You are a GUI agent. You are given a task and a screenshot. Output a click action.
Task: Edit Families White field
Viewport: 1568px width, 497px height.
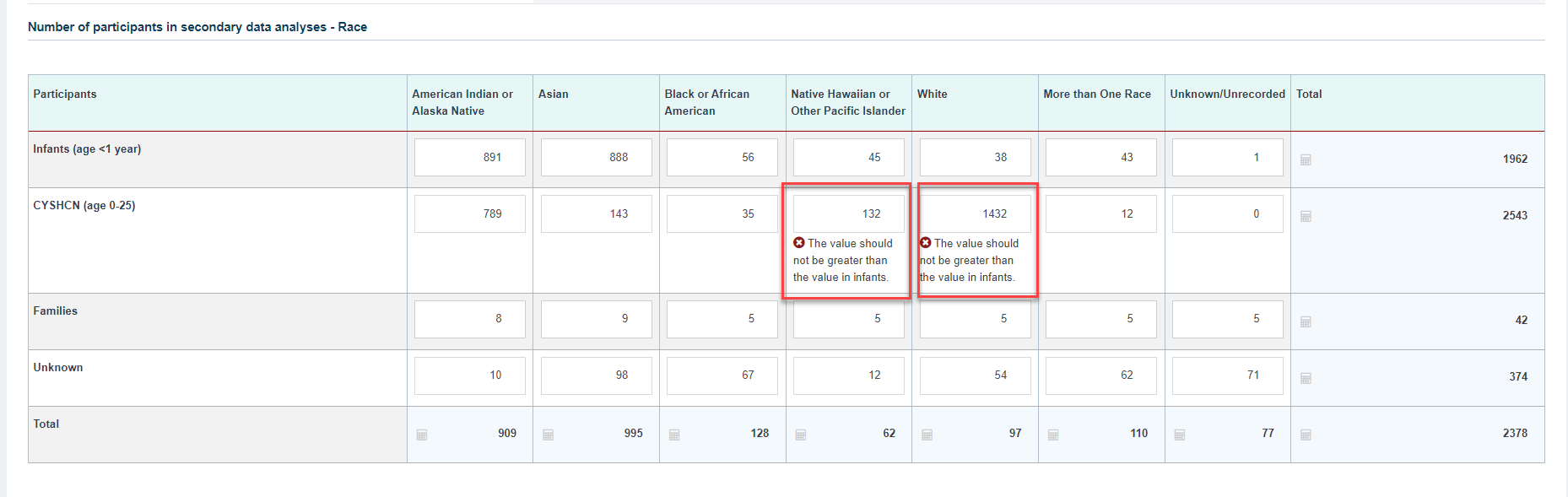click(x=976, y=319)
